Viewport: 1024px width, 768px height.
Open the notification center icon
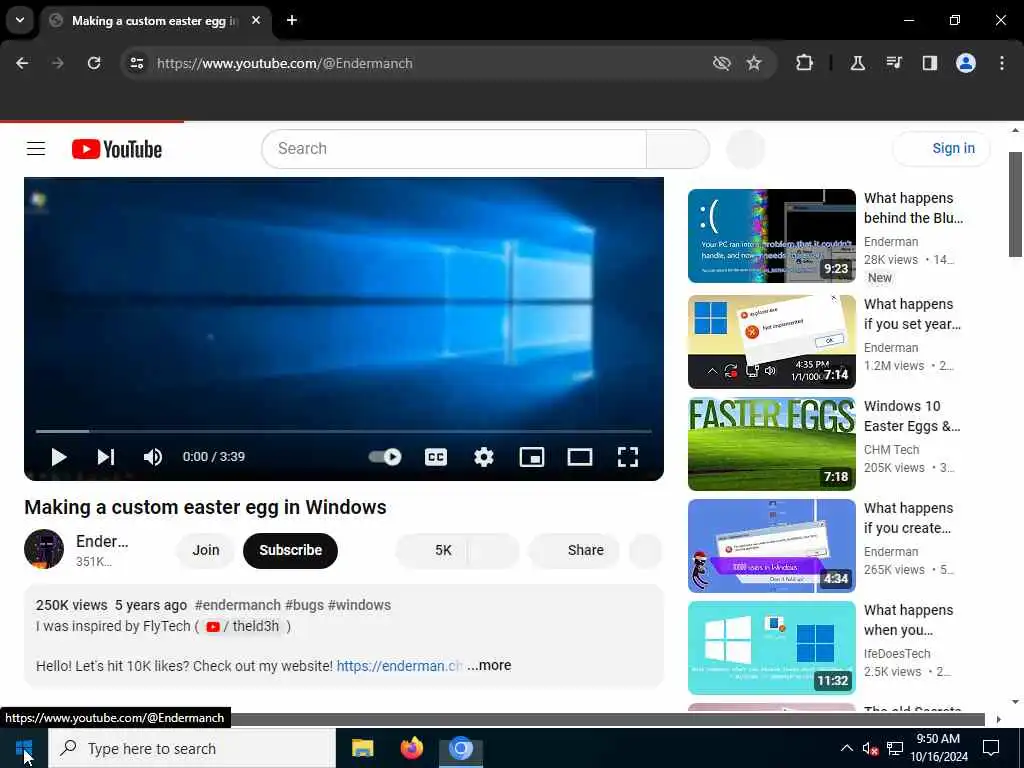[x=991, y=748]
